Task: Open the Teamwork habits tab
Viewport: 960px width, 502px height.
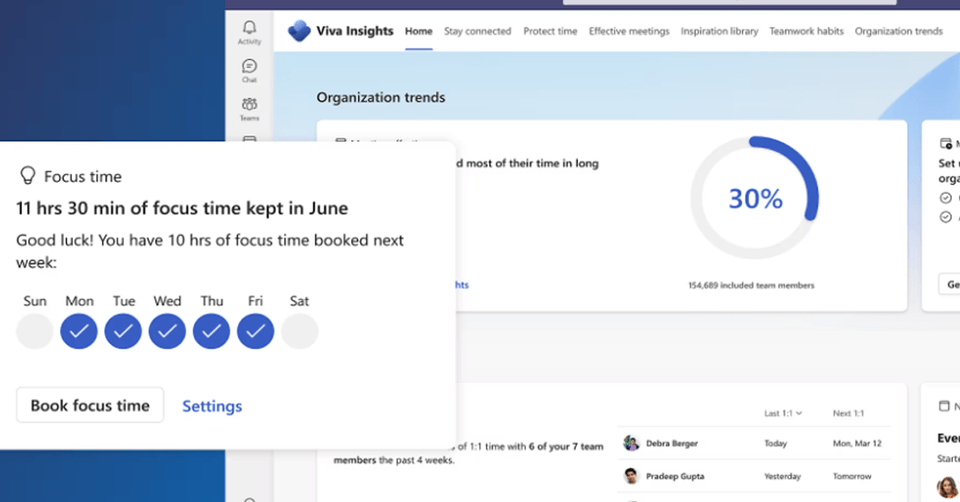Action: click(806, 31)
